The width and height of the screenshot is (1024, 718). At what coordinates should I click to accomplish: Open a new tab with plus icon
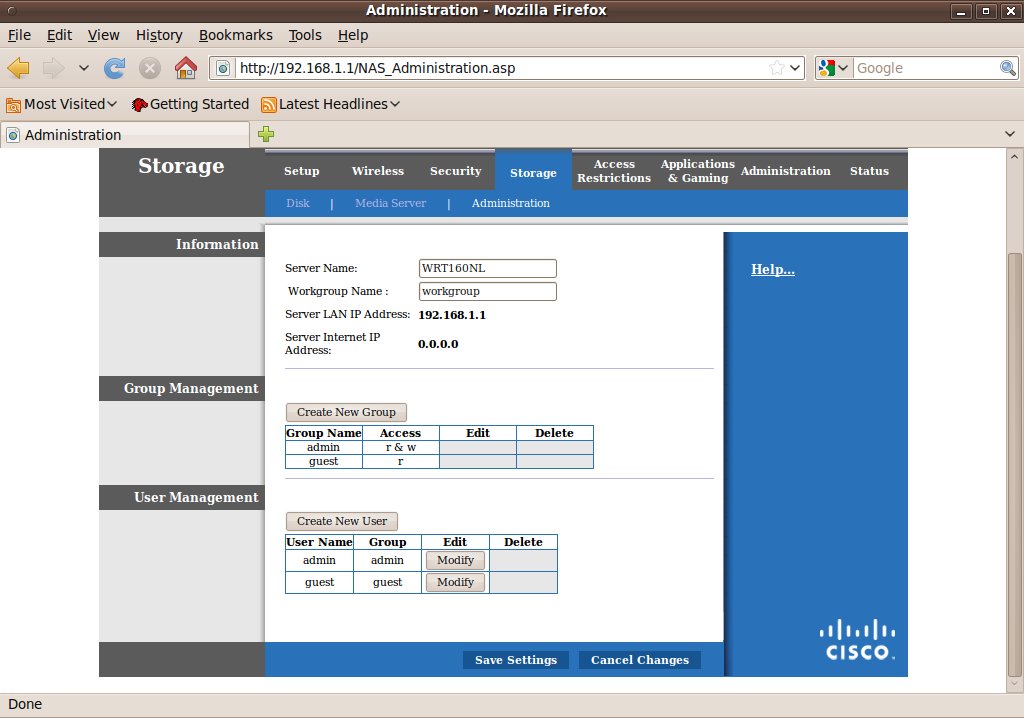[x=266, y=134]
